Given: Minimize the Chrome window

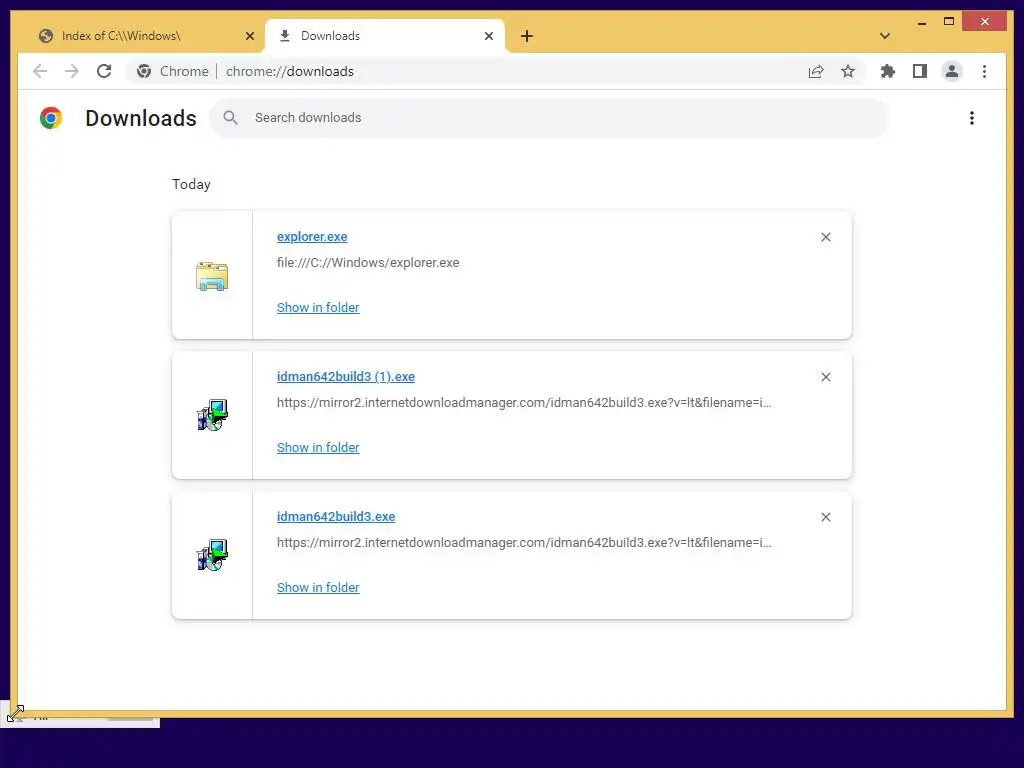Looking at the screenshot, I should 921,23.
